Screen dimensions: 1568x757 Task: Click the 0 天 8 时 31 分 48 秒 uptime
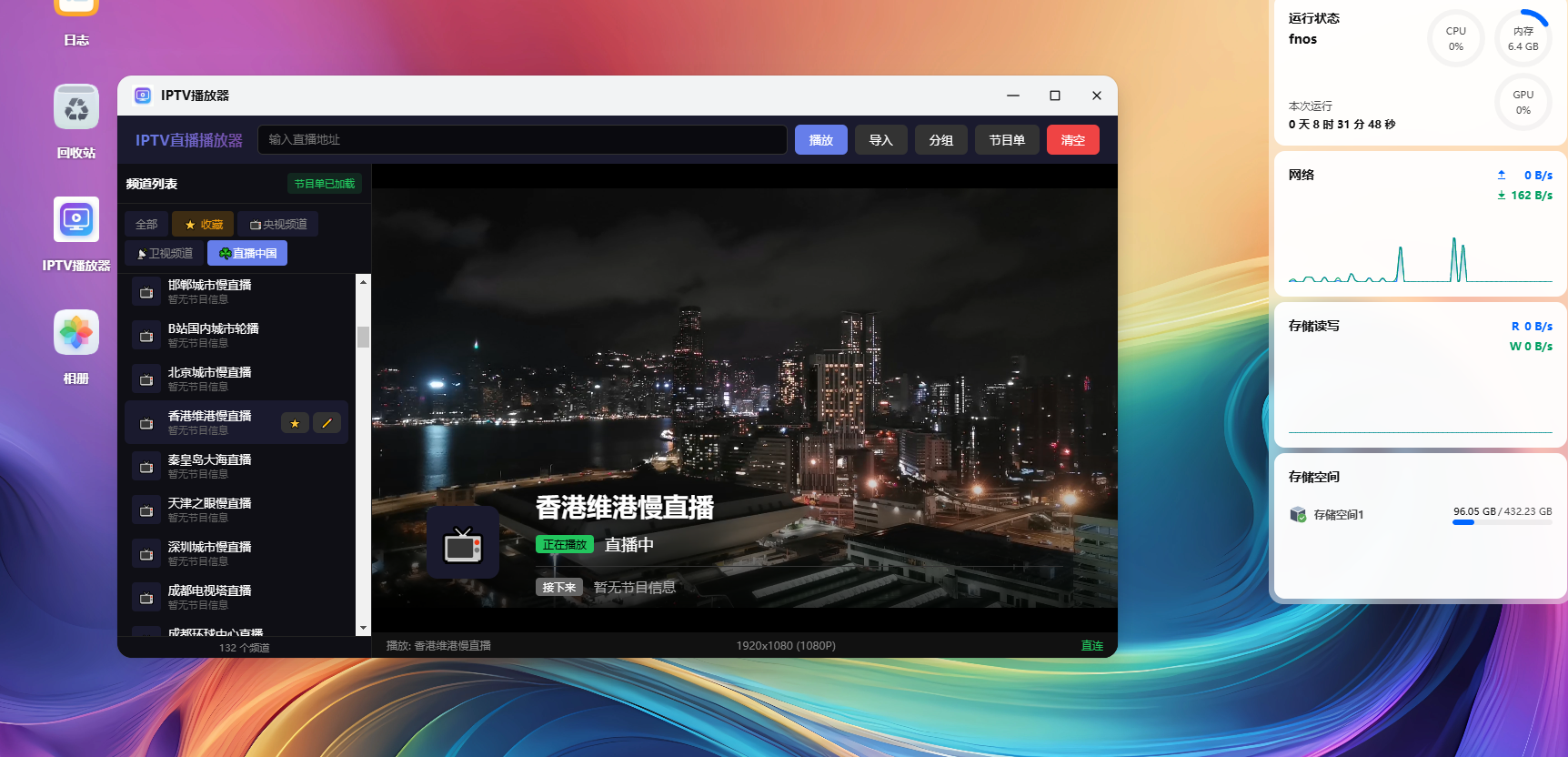tap(1342, 125)
